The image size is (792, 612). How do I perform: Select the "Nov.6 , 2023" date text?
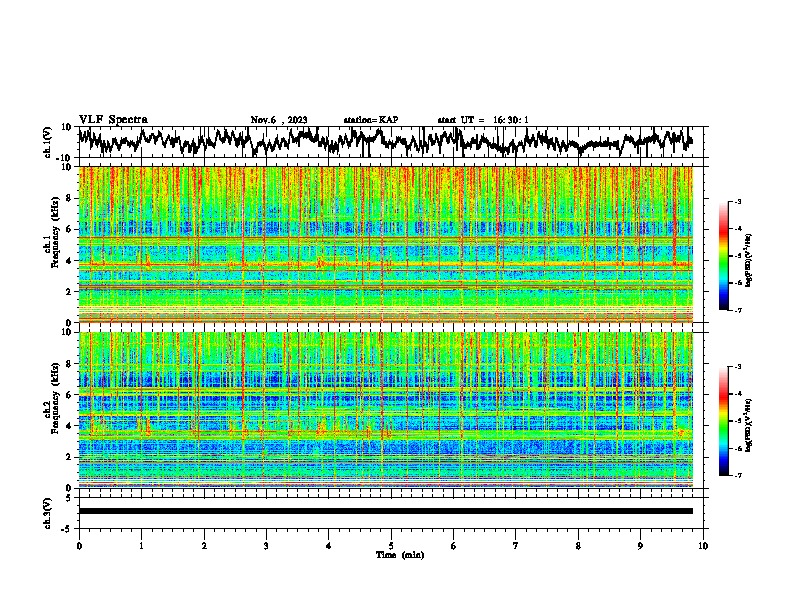pos(279,120)
